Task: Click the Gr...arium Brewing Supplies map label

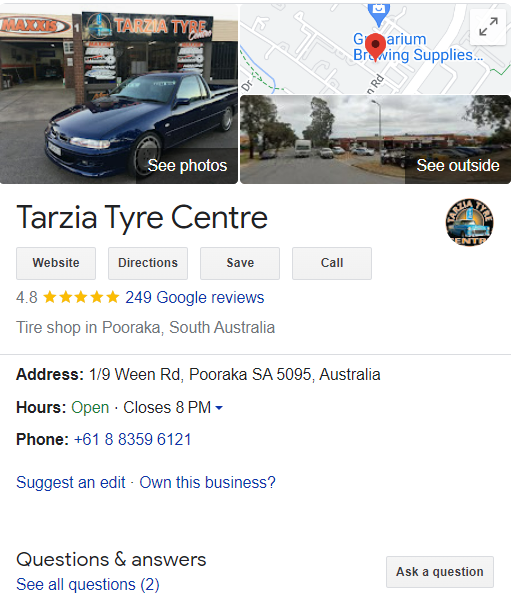Action: pos(418,47)
